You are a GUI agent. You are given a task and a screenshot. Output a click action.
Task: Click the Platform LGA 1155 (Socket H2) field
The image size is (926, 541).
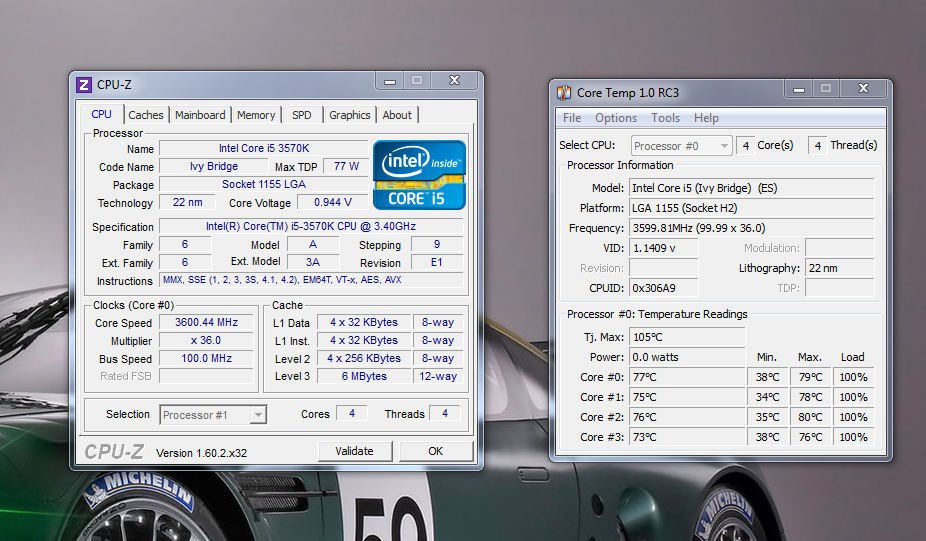click(x=751, y=208)
